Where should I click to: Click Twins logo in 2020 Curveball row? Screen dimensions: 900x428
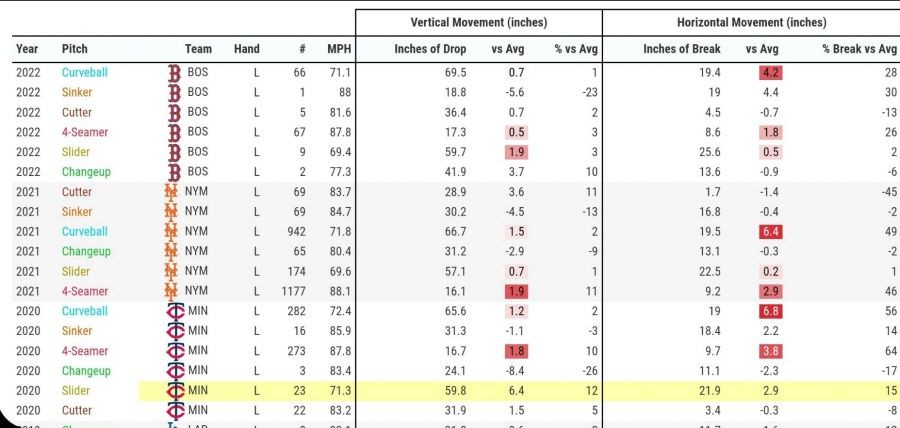(x=174, y=311)
